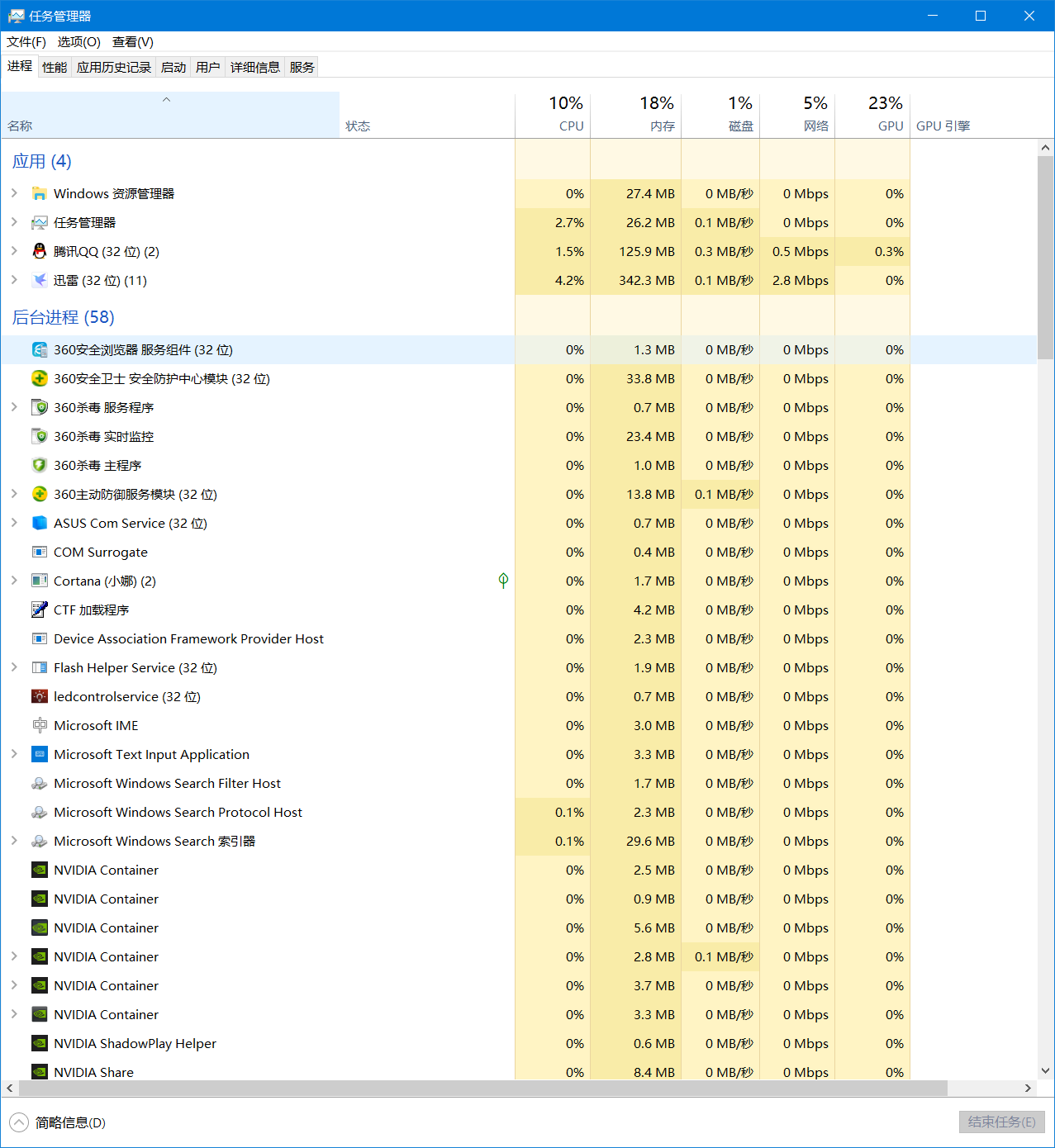Click the 360杀毒 服务程序 icon
This screenshot has height=1148, width=1055.
39,408
